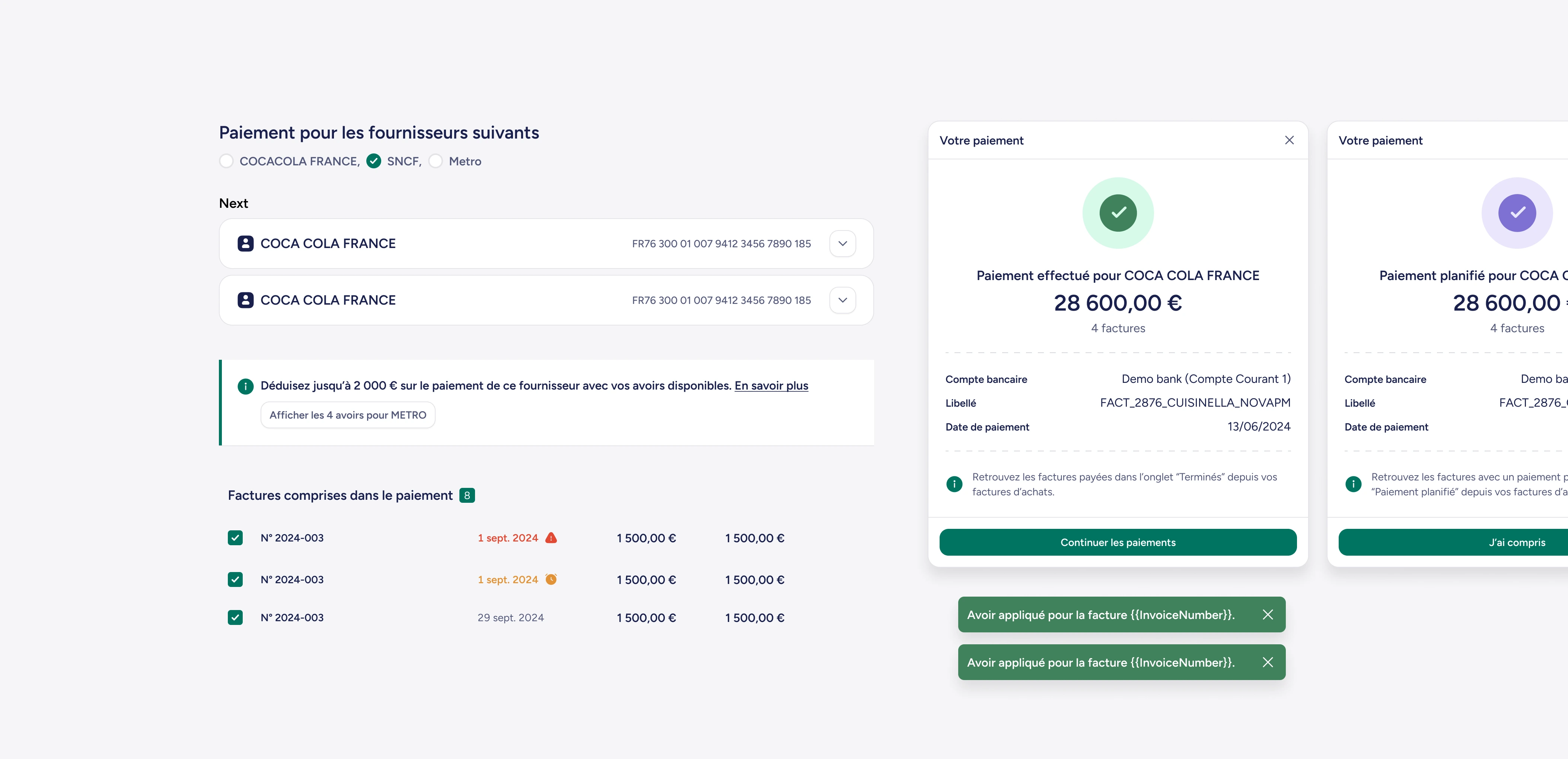Click Factures comprises dans le paiement heading
Screen dimensions: 1568x759
coord(340,495)
